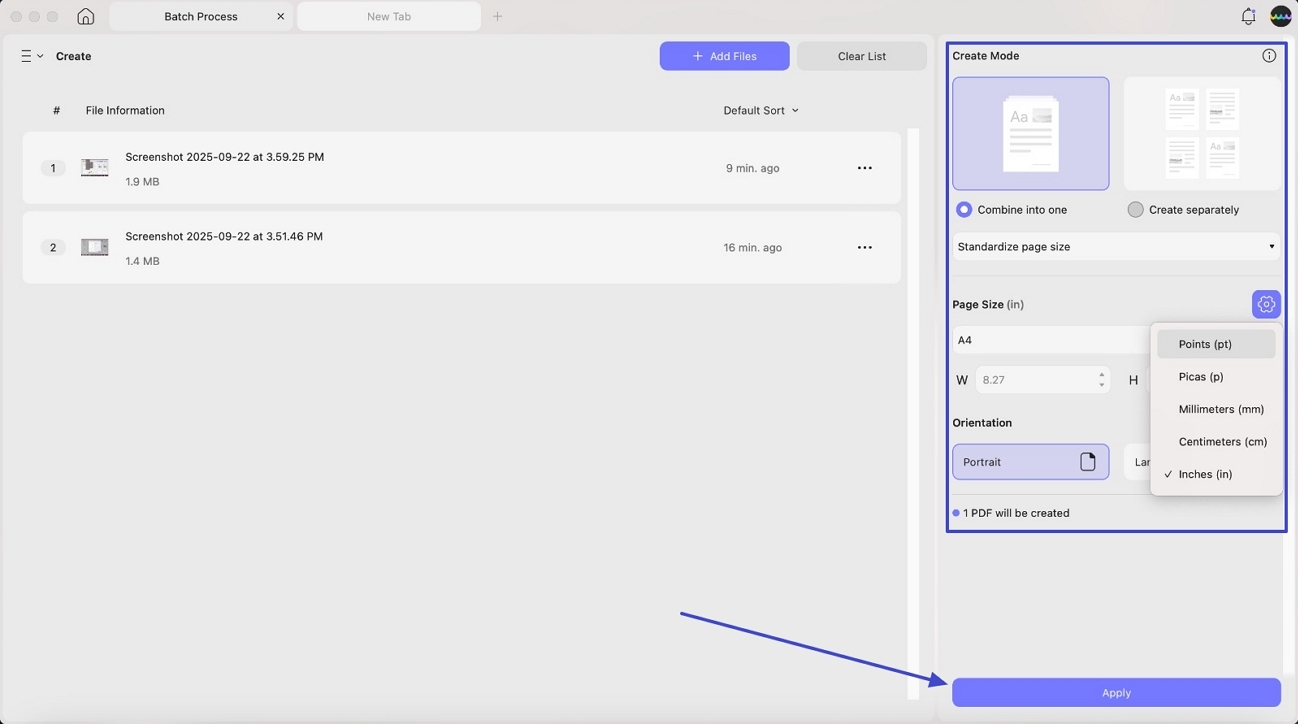Image resolution: width=1298 pixels, height=724 pixels.
Task: Increase the width value with the stepper arrow
Action: (1100, 374)
